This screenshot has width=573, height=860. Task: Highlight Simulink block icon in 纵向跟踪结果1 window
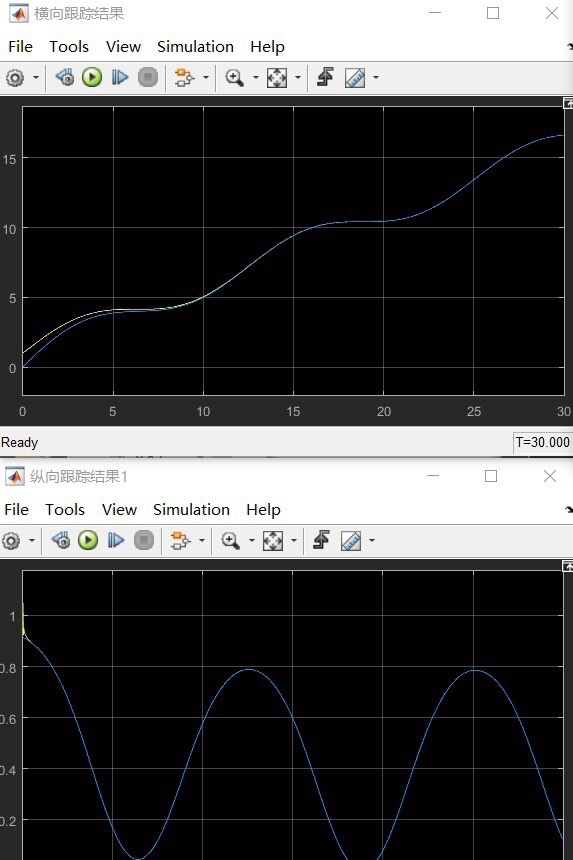180,540
